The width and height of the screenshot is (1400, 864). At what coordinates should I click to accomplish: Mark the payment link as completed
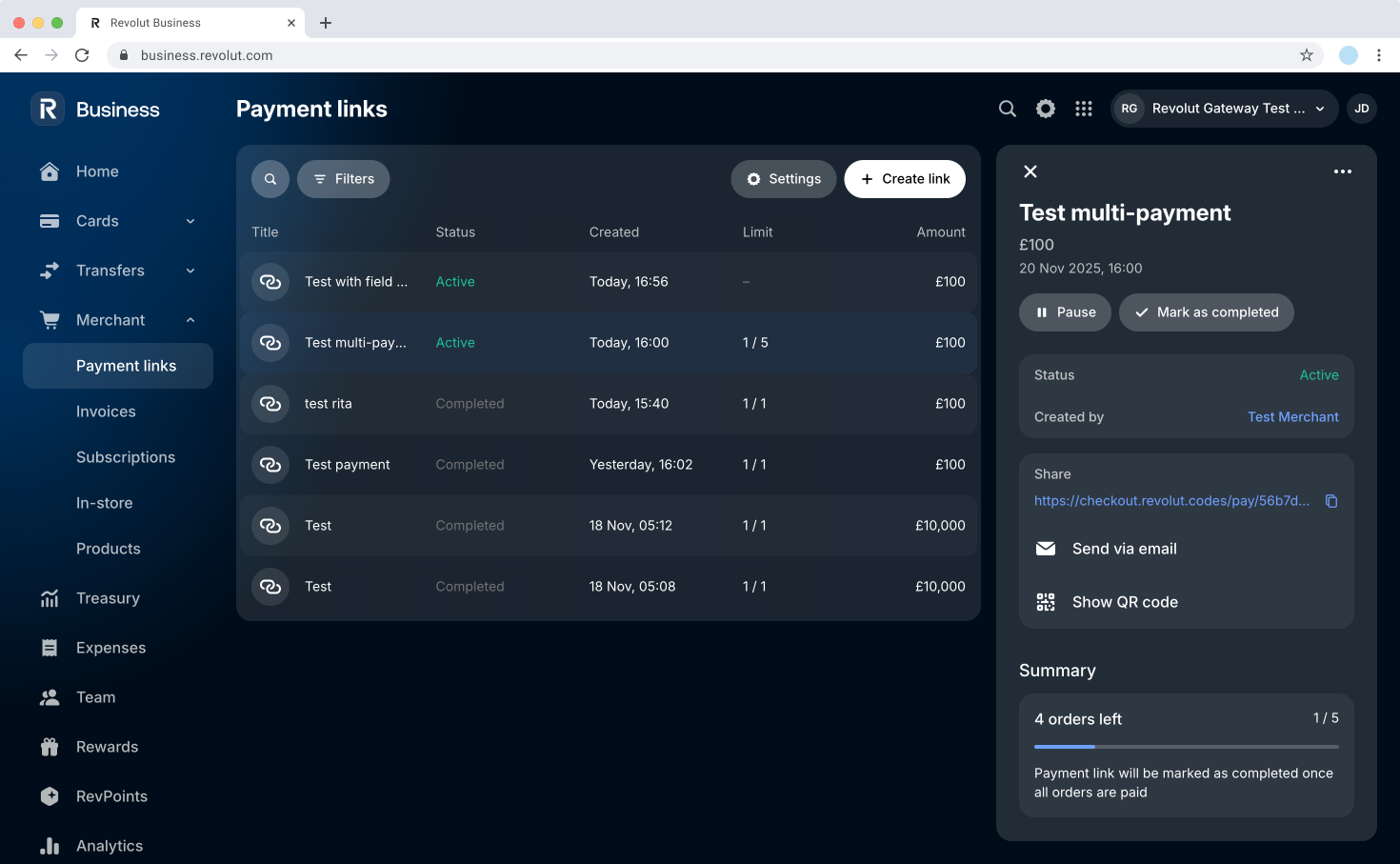point(1206,311)
